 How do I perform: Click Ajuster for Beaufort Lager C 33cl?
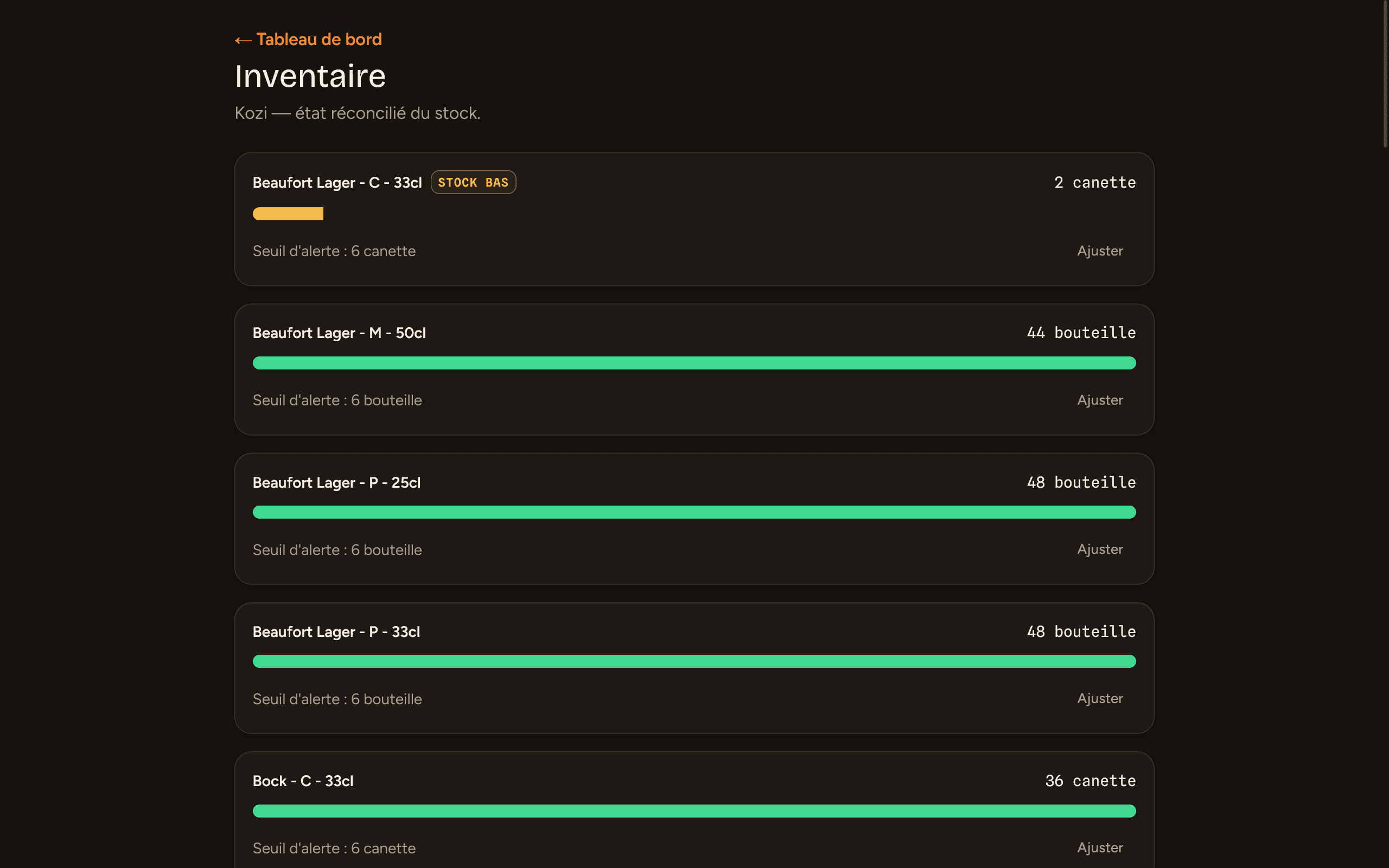pos(1100,251)
